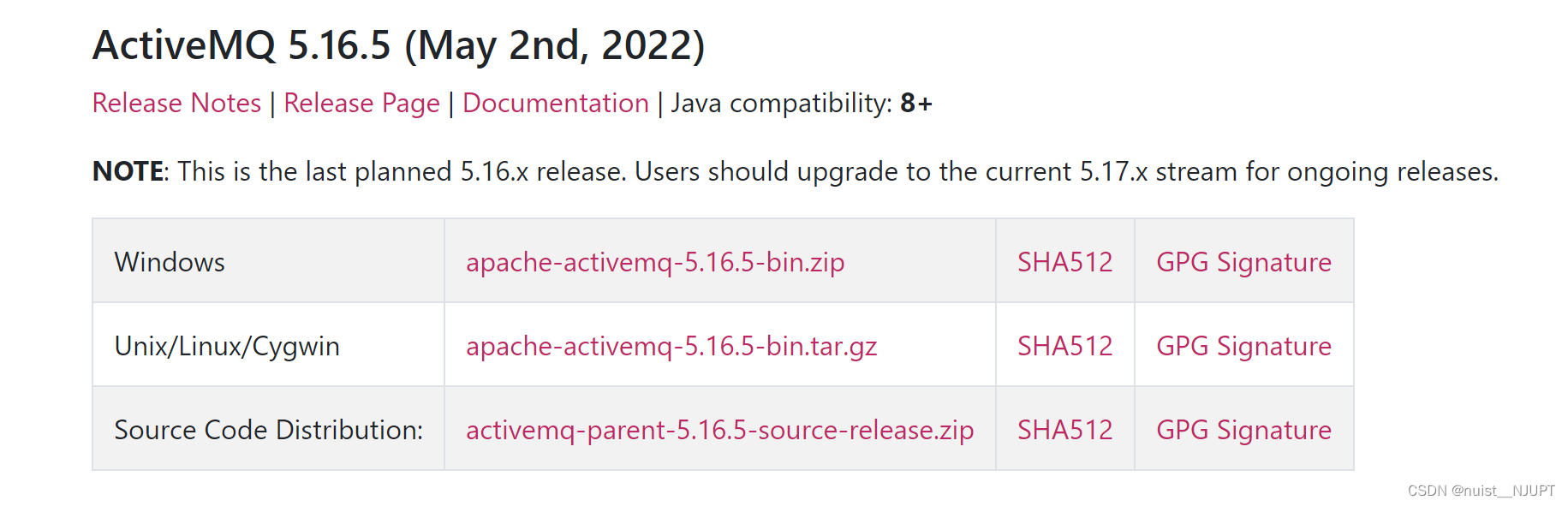Open GPG Signature for Source Code Distribution
This screenshot has height=506, width=1568.
coord(1243,430)
